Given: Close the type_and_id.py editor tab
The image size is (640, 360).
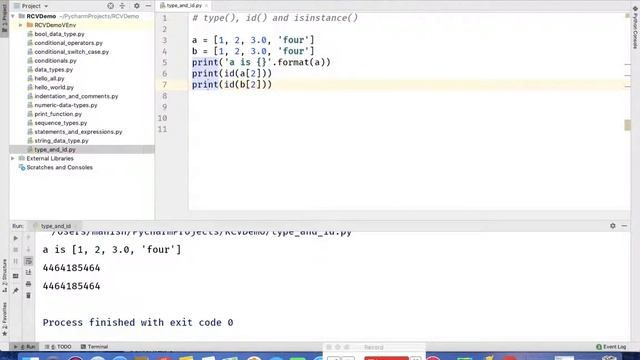Looking at the screenshot, I should click(207, 6).
